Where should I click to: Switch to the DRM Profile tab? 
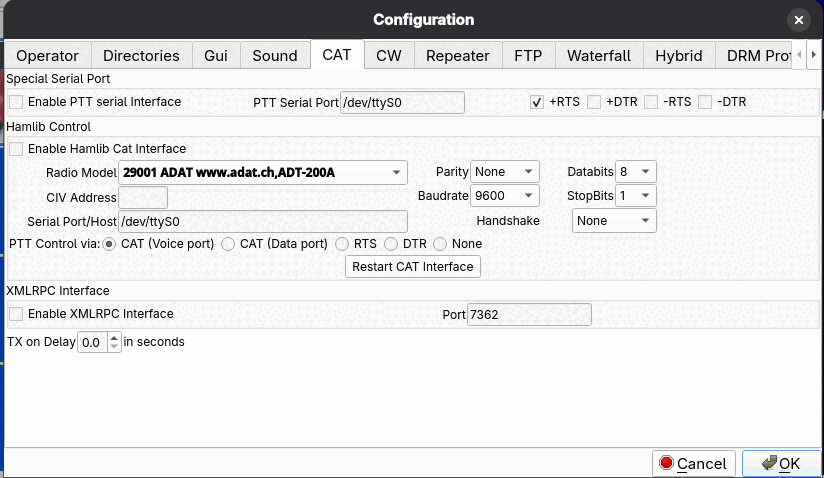point(754,56)
